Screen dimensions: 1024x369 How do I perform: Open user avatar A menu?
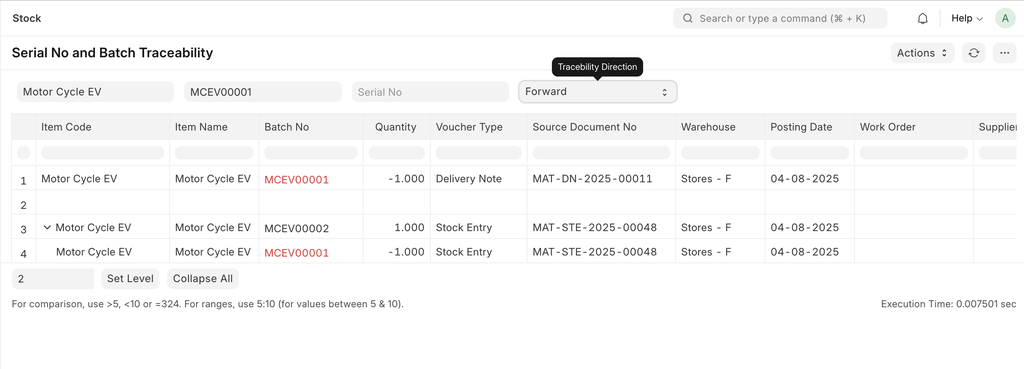[1005, 18]
